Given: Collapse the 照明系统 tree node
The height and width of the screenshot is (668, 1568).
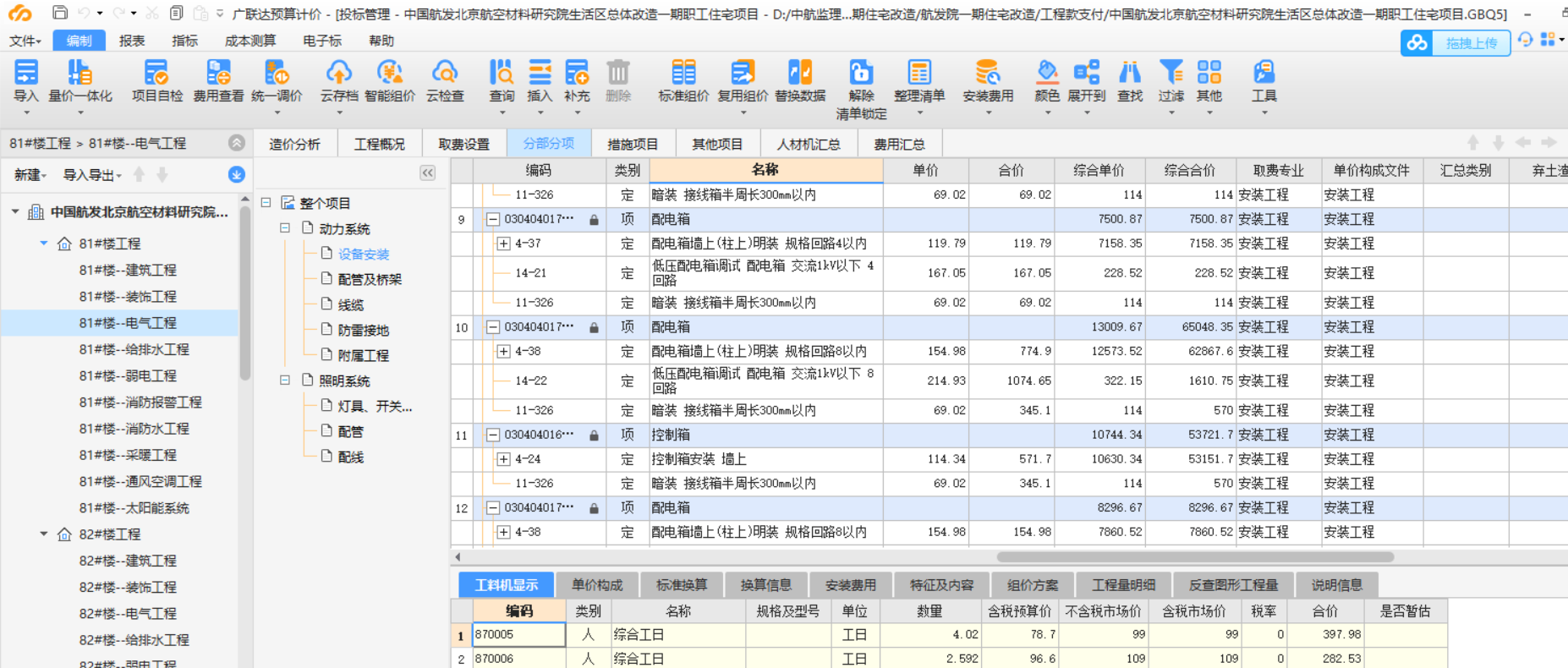Looking at the screenshot, I should pyautogui.click(x=285, y=381).
